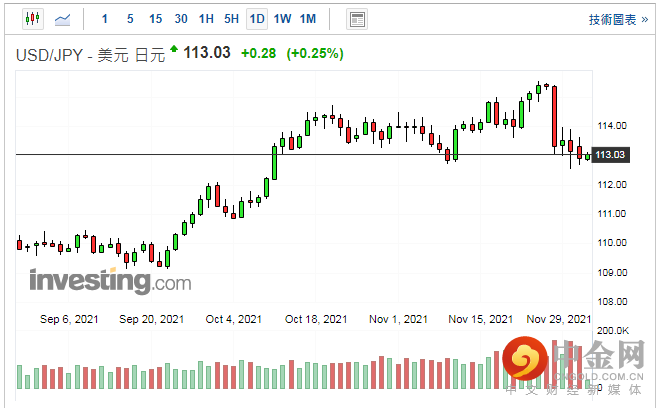Viewport: 659px width, 408px height.
Task: Select the 1M timeframe
Action: [308, 19]
